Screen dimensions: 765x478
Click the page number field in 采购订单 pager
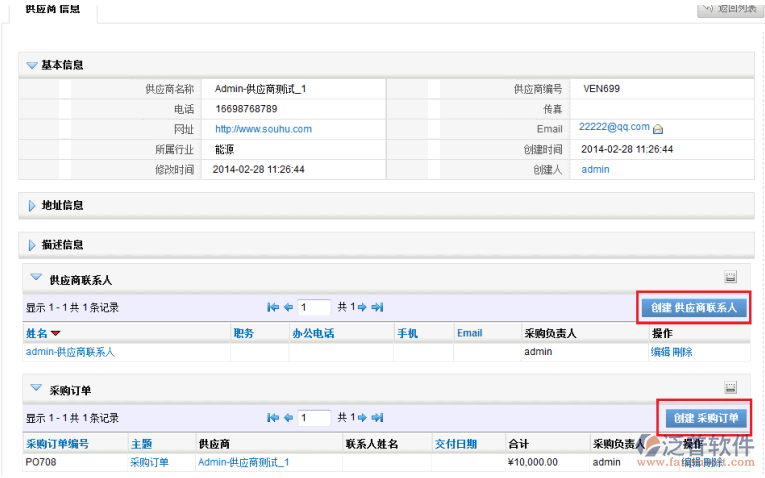[x=314, y=418]
